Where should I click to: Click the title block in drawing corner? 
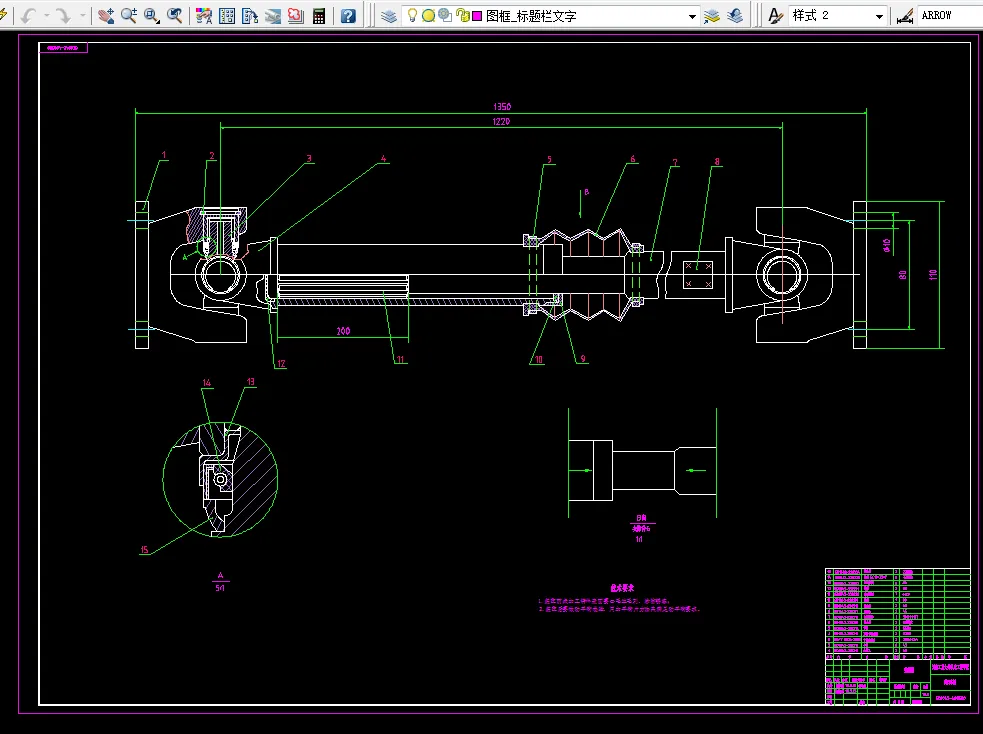898,681
